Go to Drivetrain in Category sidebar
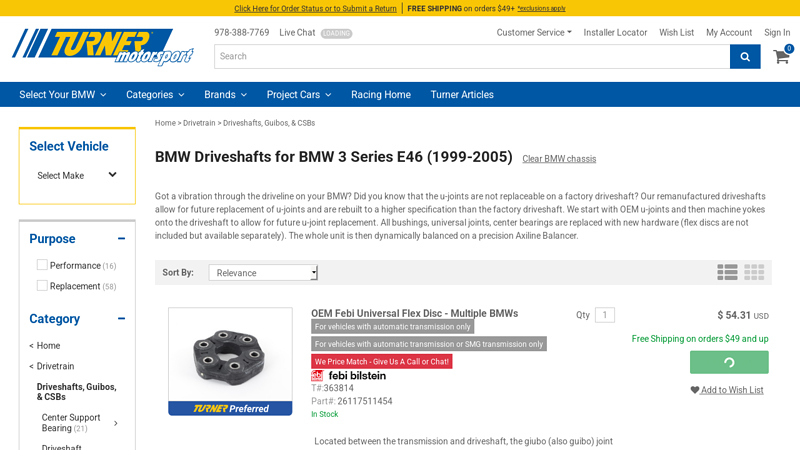 (x=55, y=366)
